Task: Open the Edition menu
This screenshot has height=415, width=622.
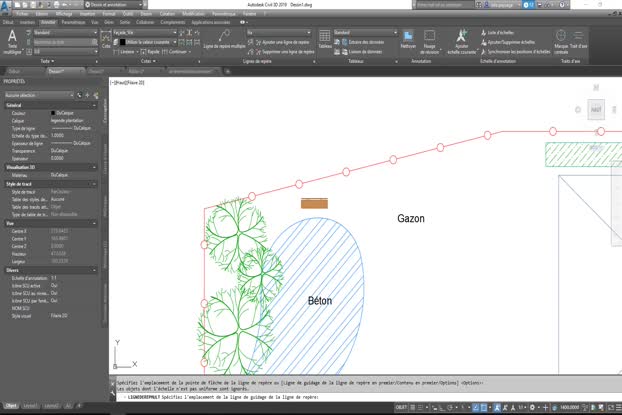Action: (42, 14)
